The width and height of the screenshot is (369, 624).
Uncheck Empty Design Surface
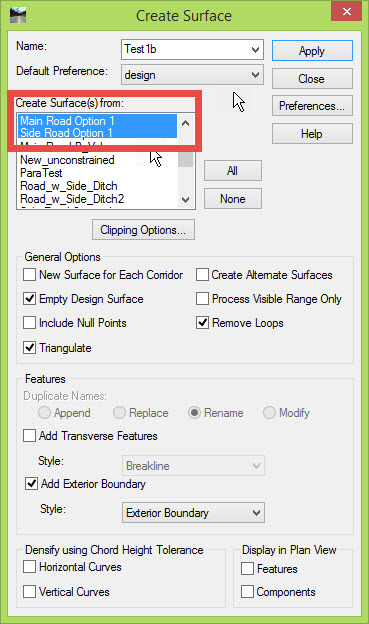[29, 298]
